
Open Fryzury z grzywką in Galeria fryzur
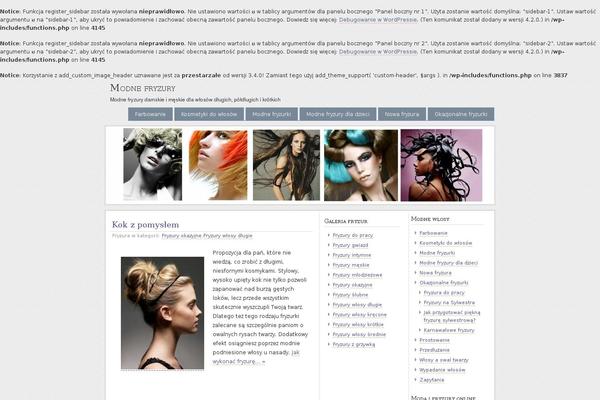(354, 344)
